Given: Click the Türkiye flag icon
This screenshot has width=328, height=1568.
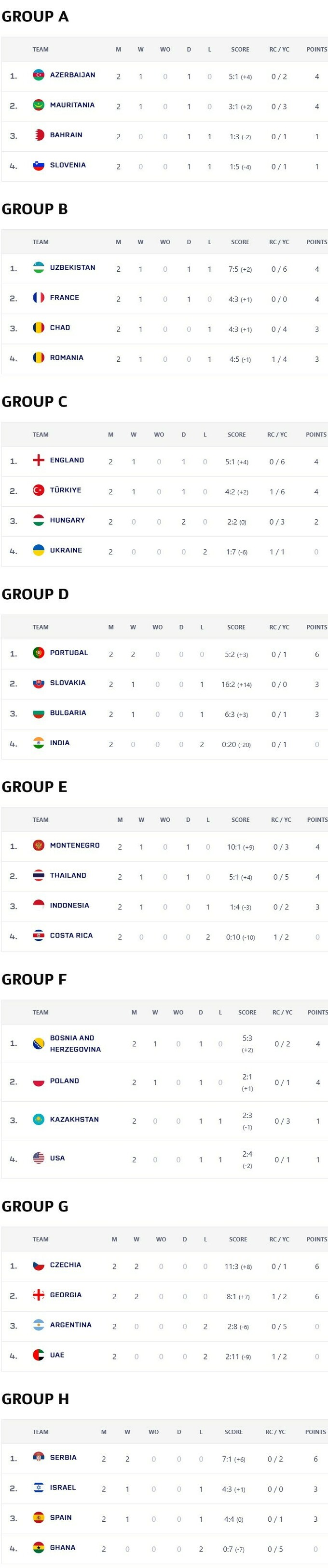Looking at the screenshot, I should click(x=39, y=490).
